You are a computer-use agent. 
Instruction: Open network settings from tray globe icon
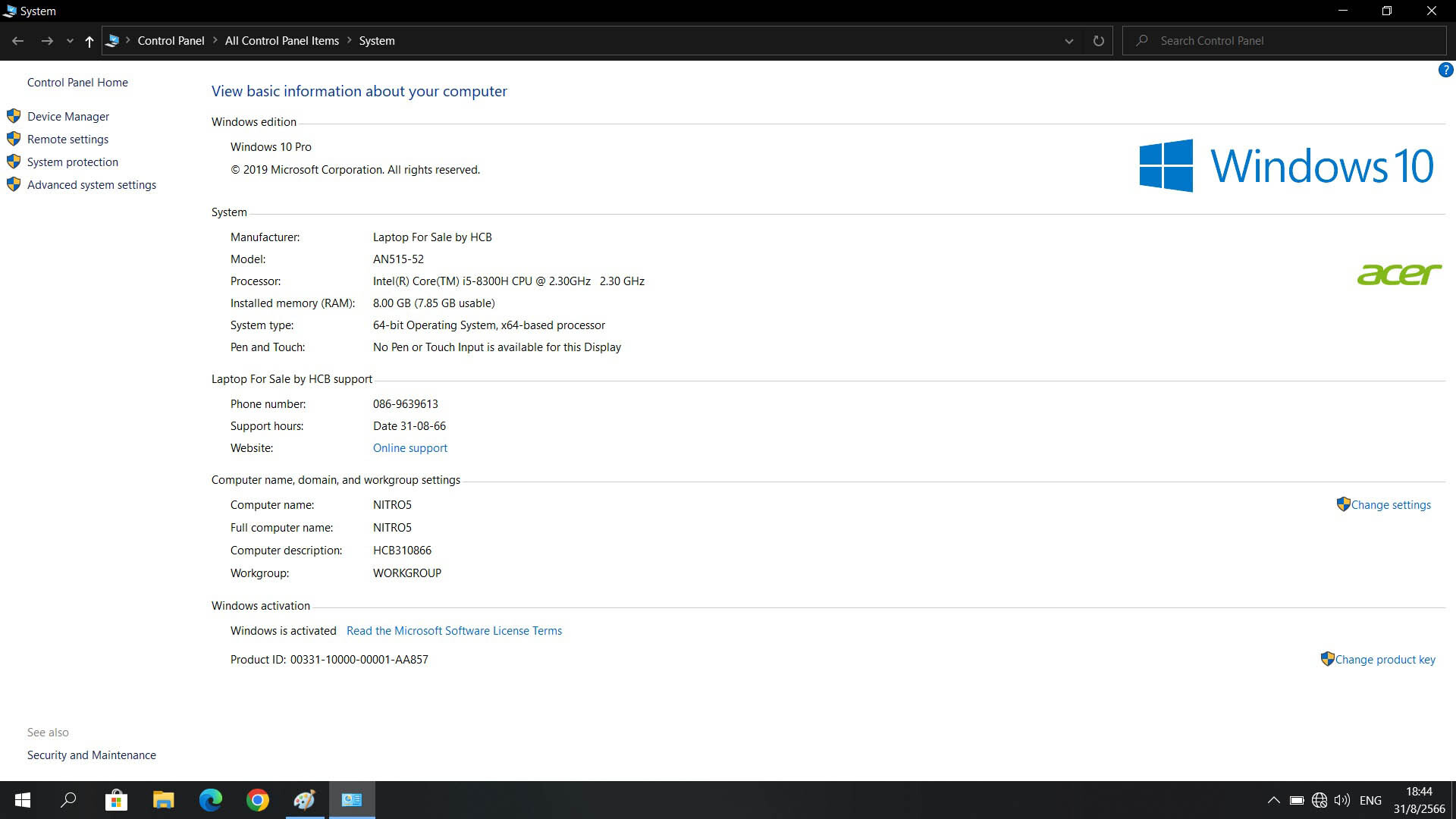(1319, 800)
